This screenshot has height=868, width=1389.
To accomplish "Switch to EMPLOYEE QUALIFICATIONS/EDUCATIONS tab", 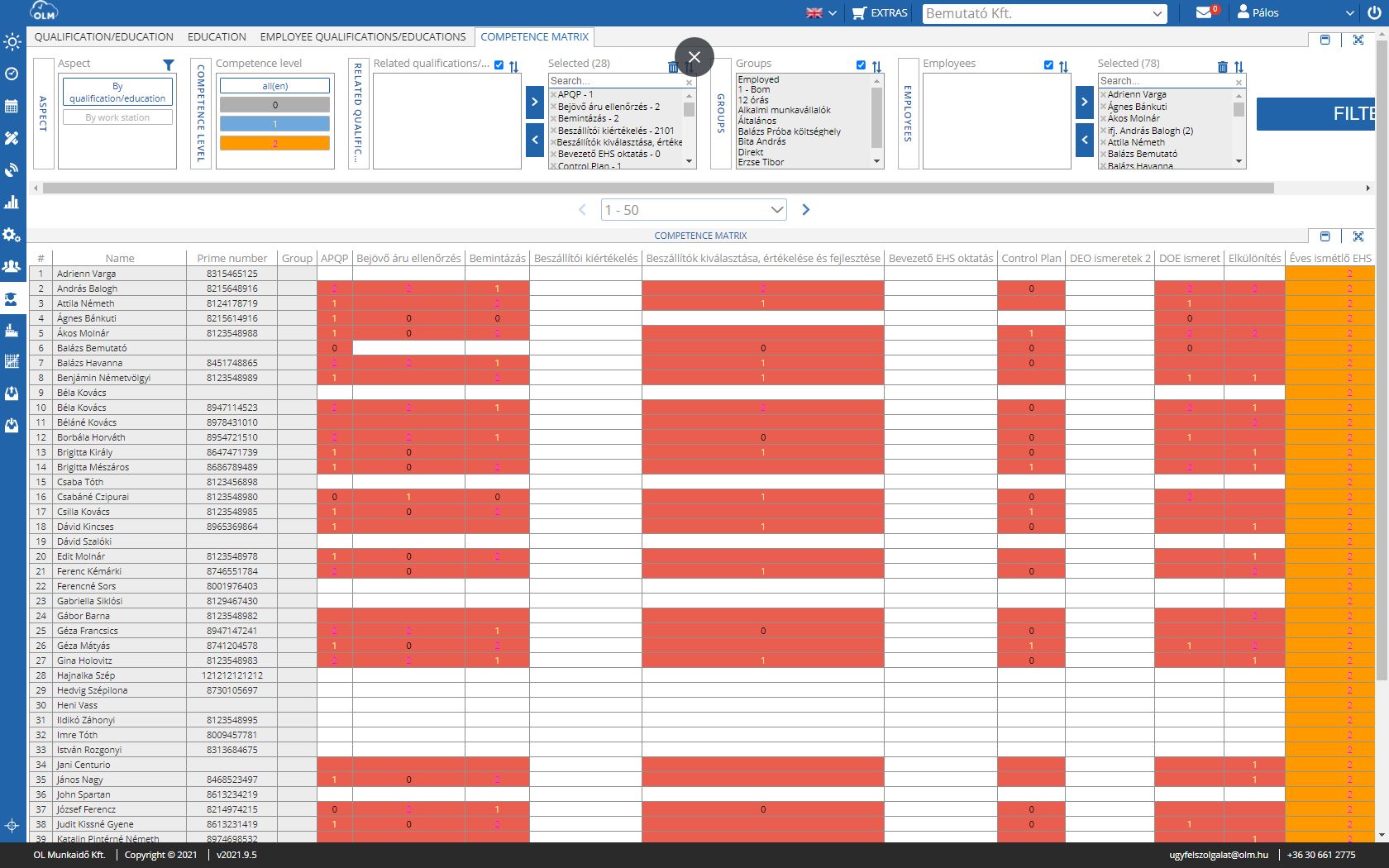I will click(363, 37).
